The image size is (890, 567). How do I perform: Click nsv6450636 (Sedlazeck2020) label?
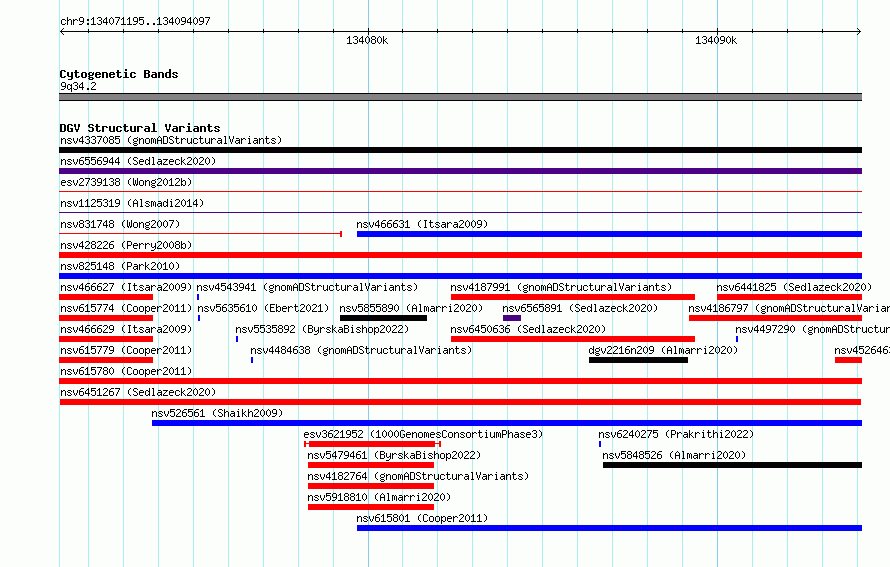(528, 329)
